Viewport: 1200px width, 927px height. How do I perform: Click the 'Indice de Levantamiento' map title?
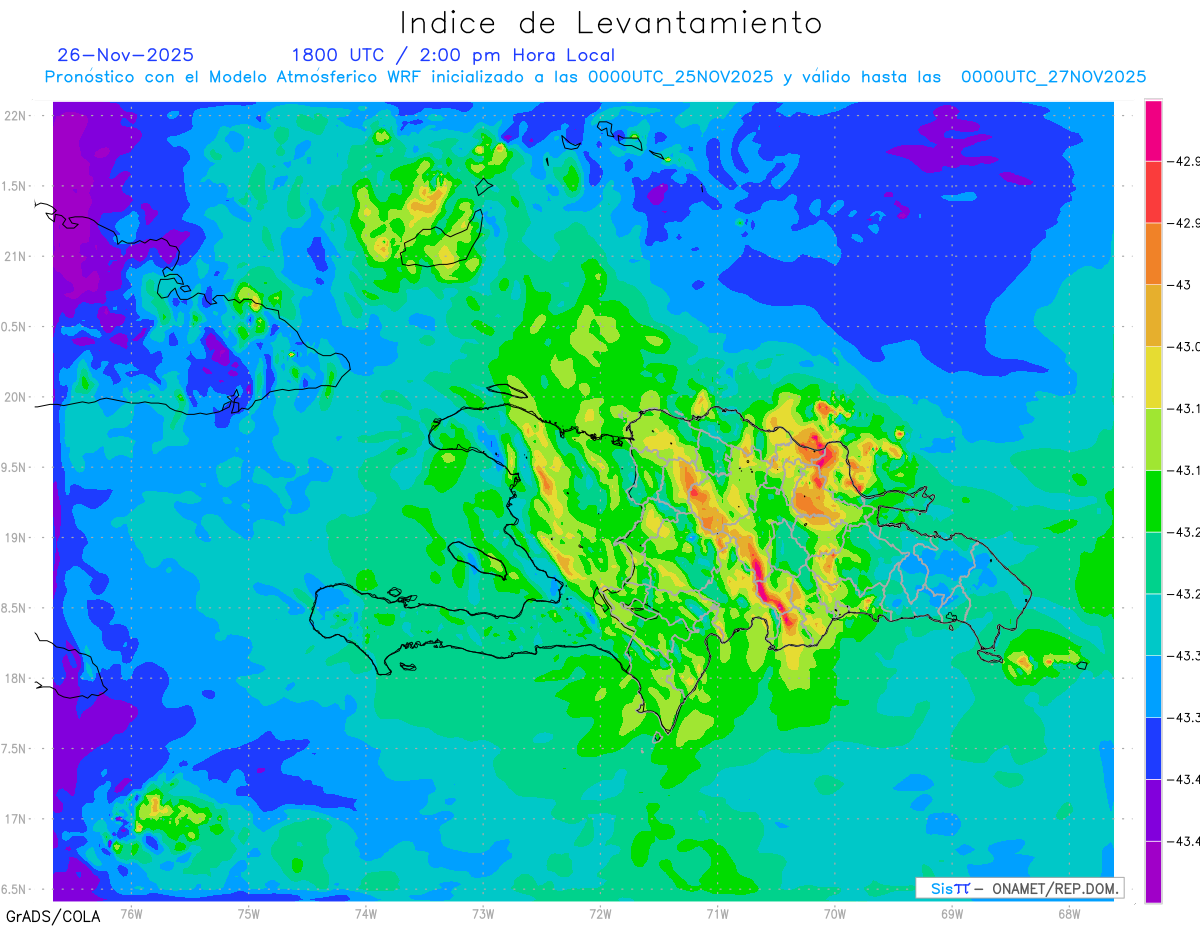pyautogui.click(x=611, y=22)
